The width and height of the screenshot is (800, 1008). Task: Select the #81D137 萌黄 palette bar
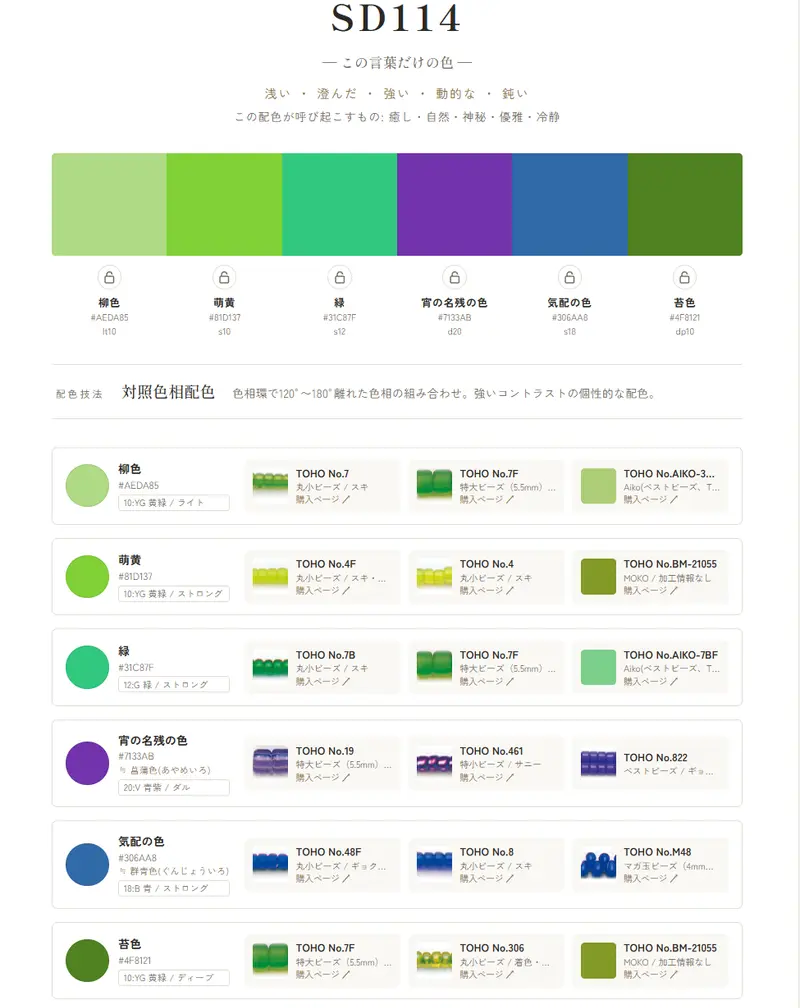click(x=224, y=204)
